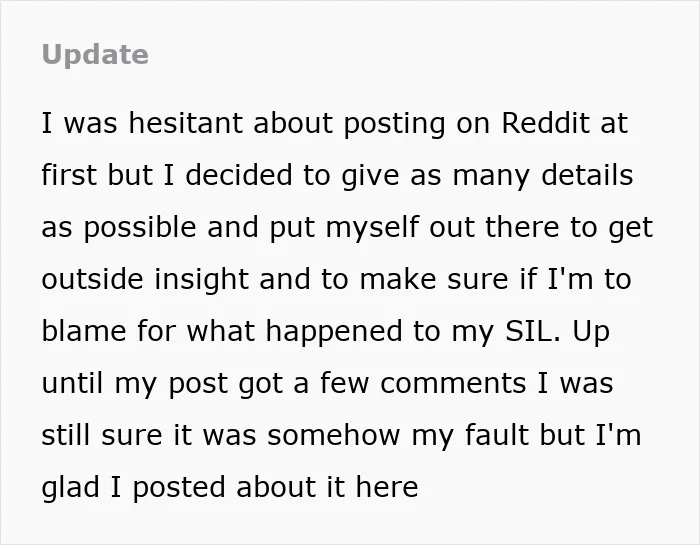700x545 pixels.
Task: Place cursor on the word "somehow"
Action: 333,434
